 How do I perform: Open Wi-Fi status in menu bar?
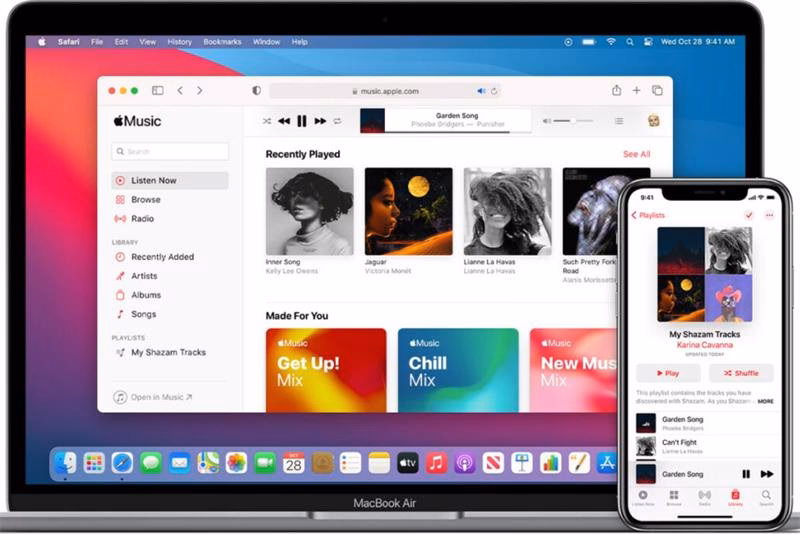611,42
